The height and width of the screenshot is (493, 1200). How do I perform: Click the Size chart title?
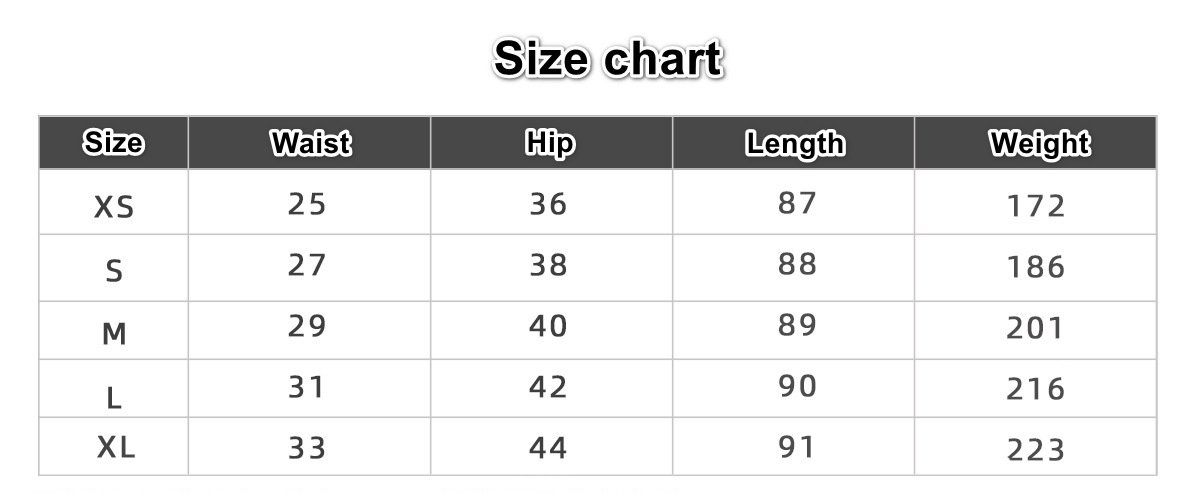coord(607,59)
